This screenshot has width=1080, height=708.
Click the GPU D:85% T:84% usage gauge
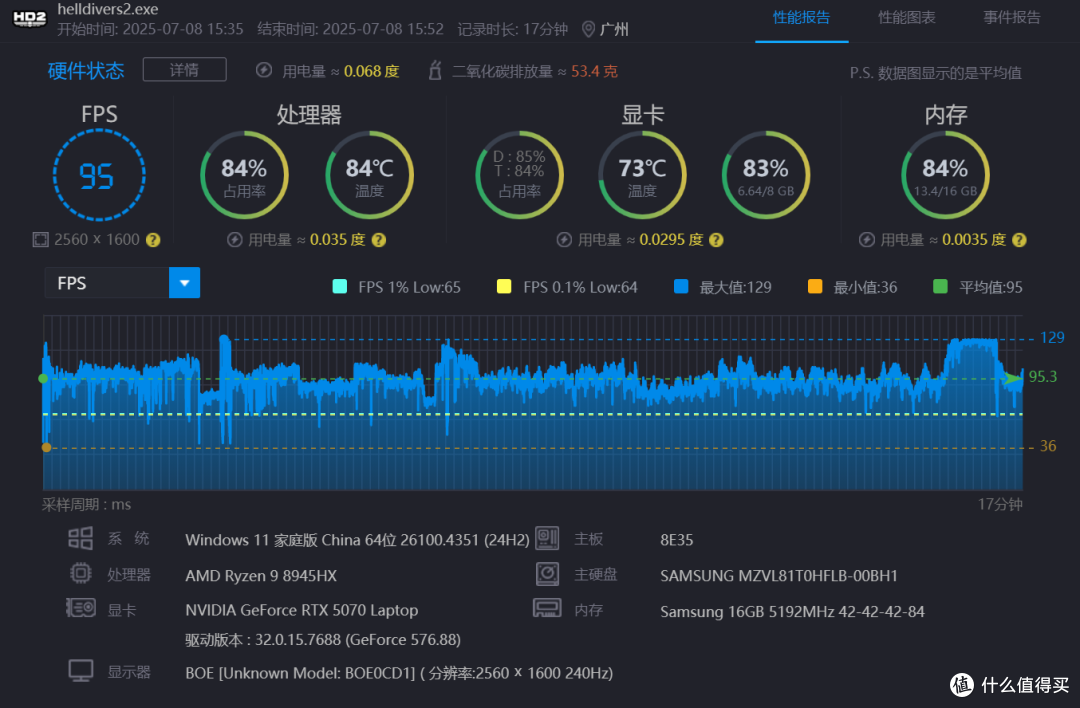[519, 175]
